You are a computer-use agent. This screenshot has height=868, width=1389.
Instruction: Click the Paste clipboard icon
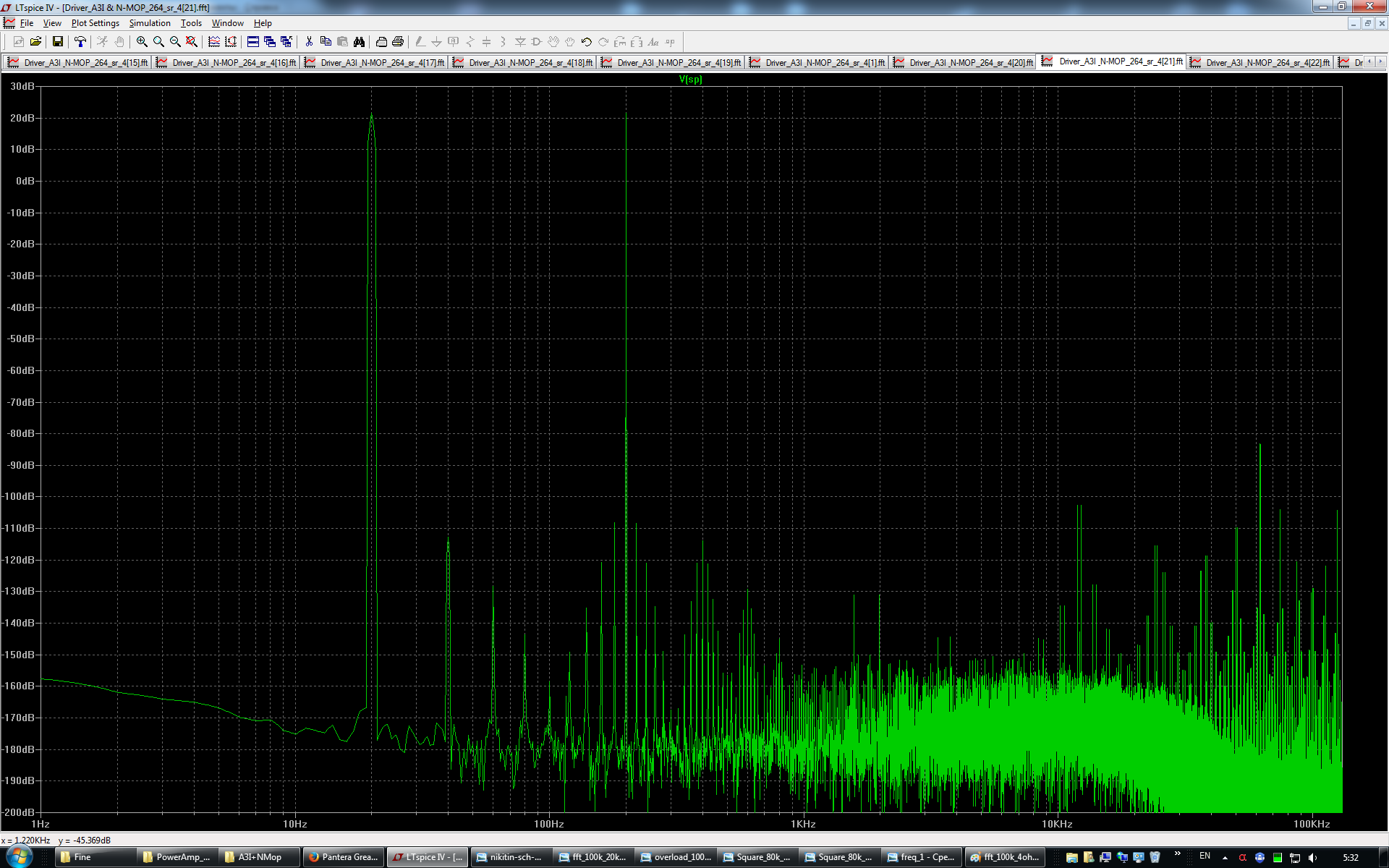(342, 42)
